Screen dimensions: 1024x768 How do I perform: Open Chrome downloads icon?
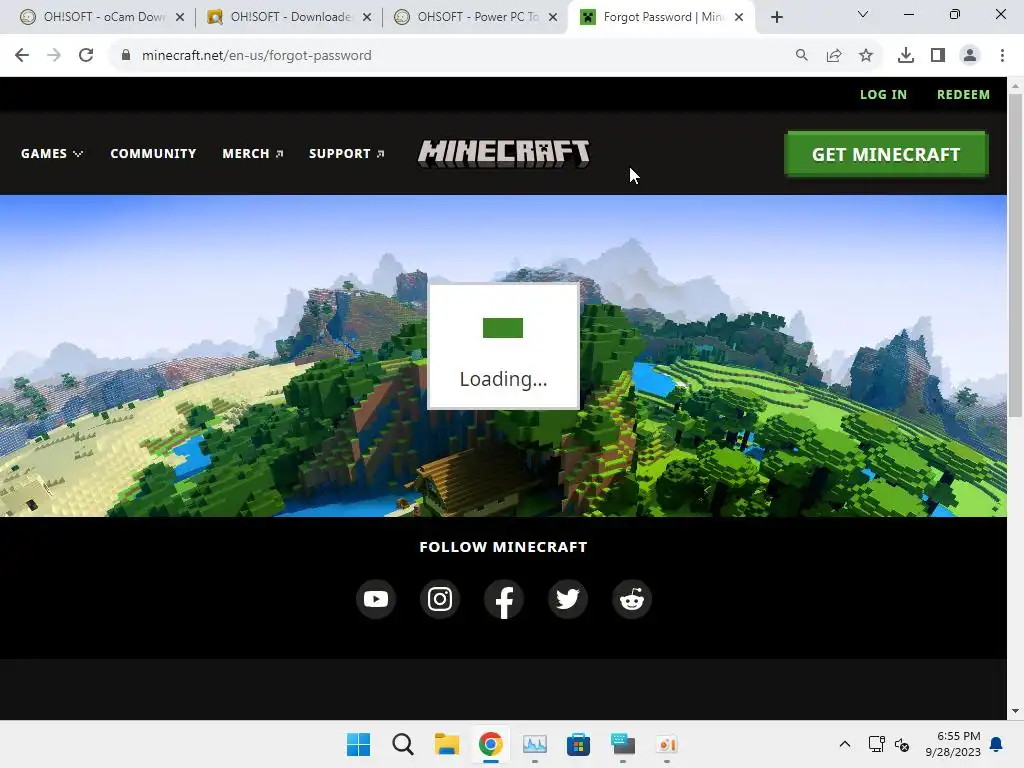[x=906, y=56]
